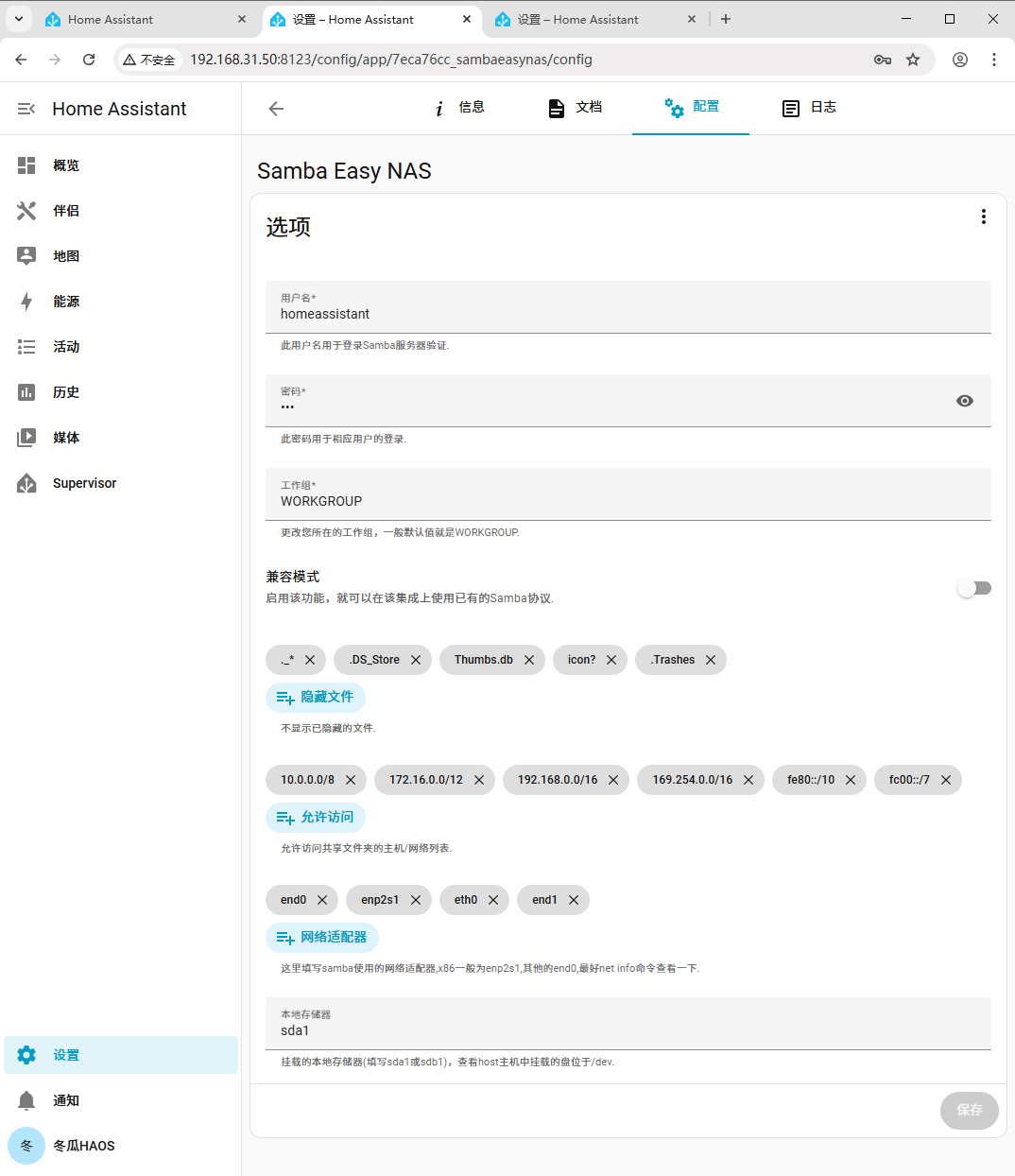
Task: Open a new browser tab
Action: (726, 19)
